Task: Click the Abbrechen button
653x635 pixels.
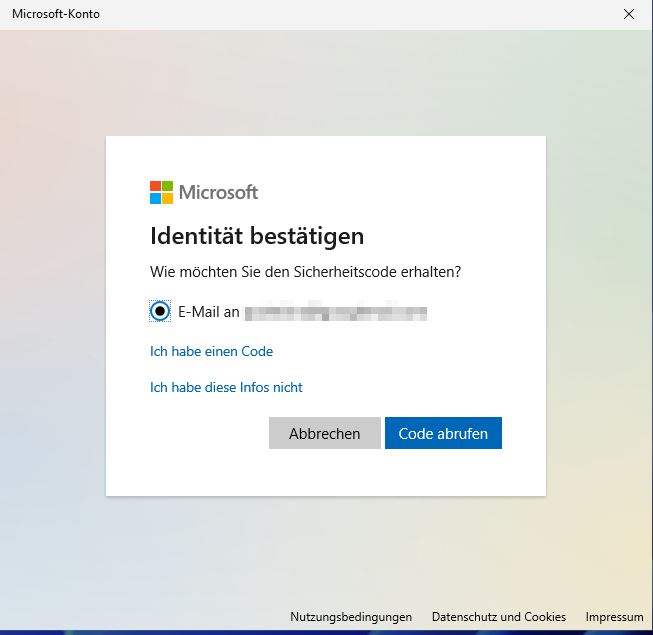Action: click(x=324, y=433)
